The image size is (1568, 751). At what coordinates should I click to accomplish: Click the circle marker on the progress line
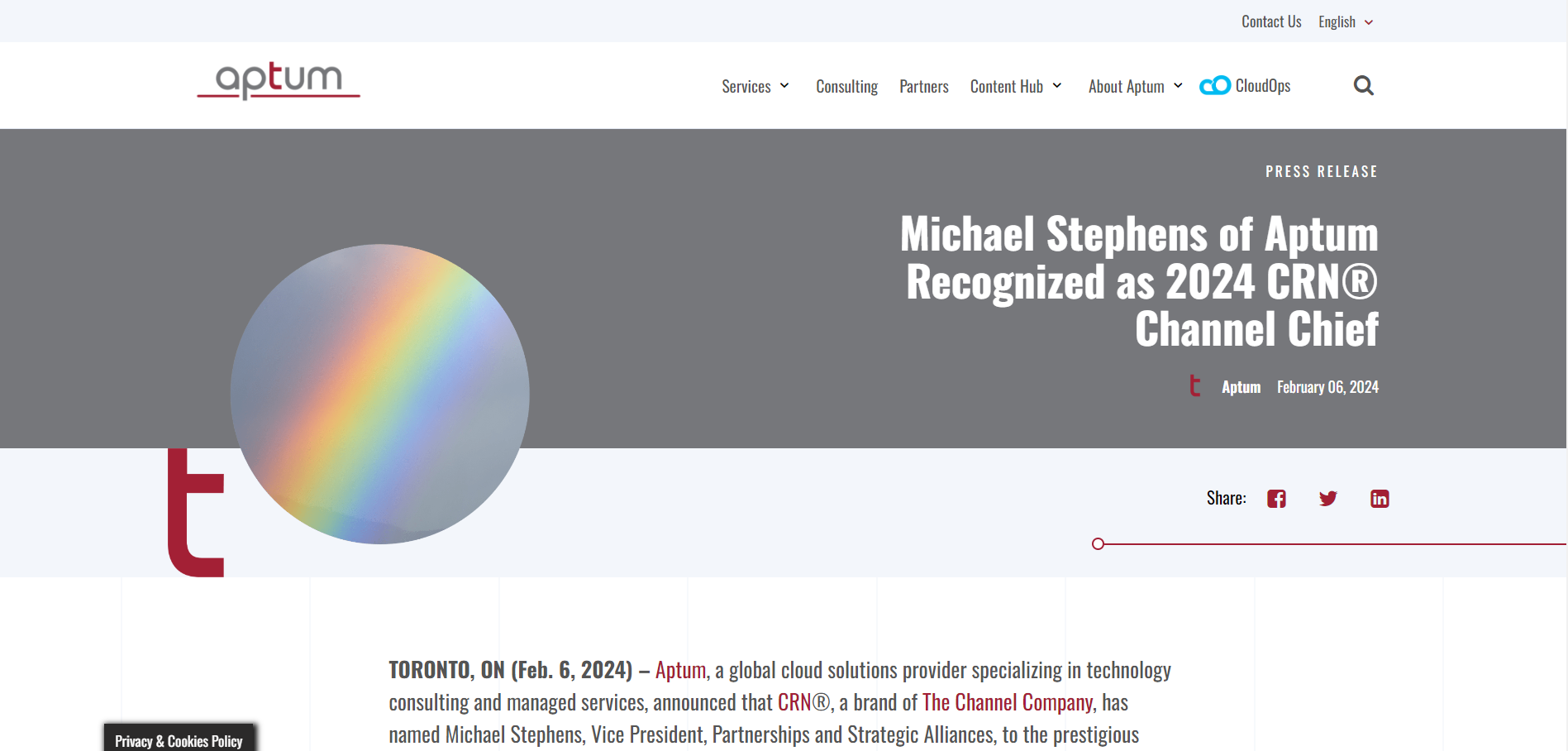[x=1099, y=543]
